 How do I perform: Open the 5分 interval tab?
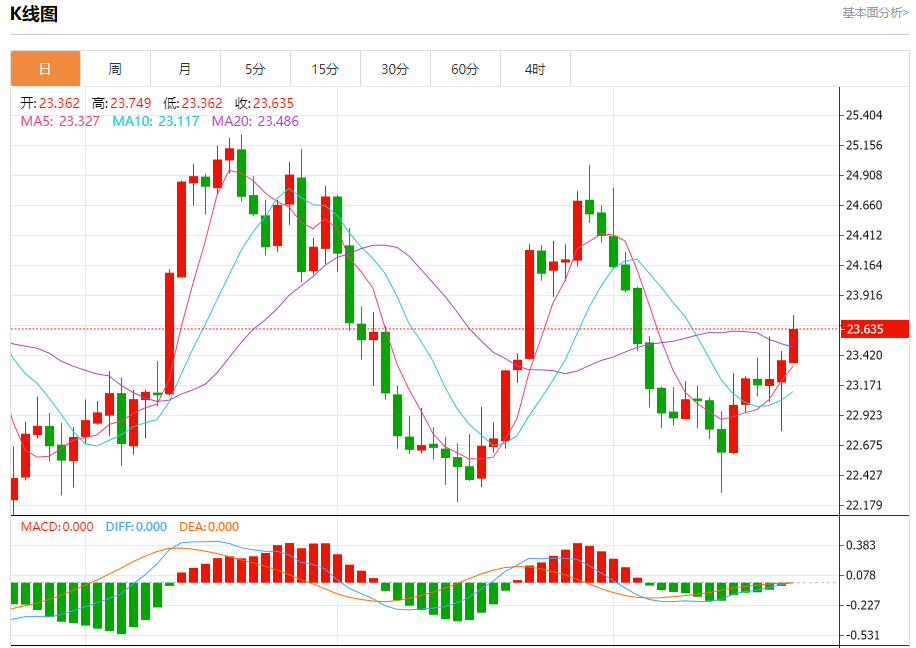pyautogui.click(x=255, y=69)
